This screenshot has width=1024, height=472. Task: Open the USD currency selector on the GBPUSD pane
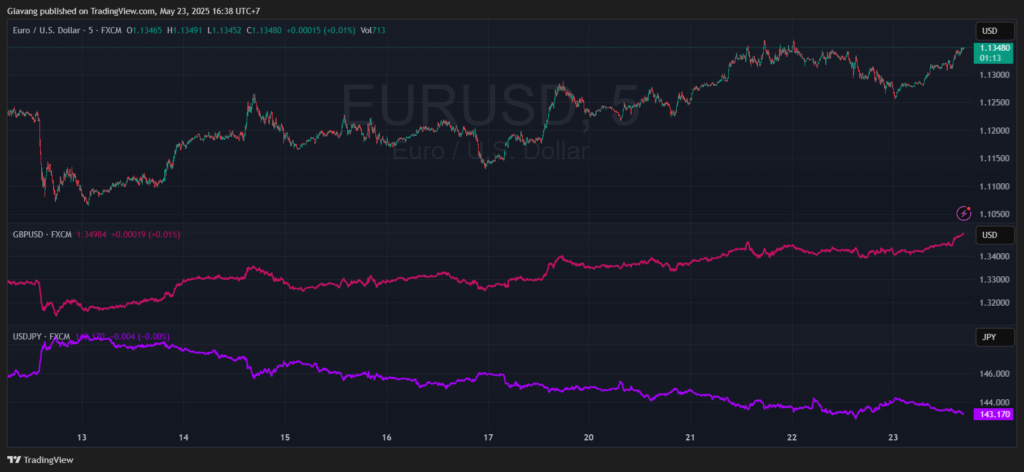[x=989, y=235]
